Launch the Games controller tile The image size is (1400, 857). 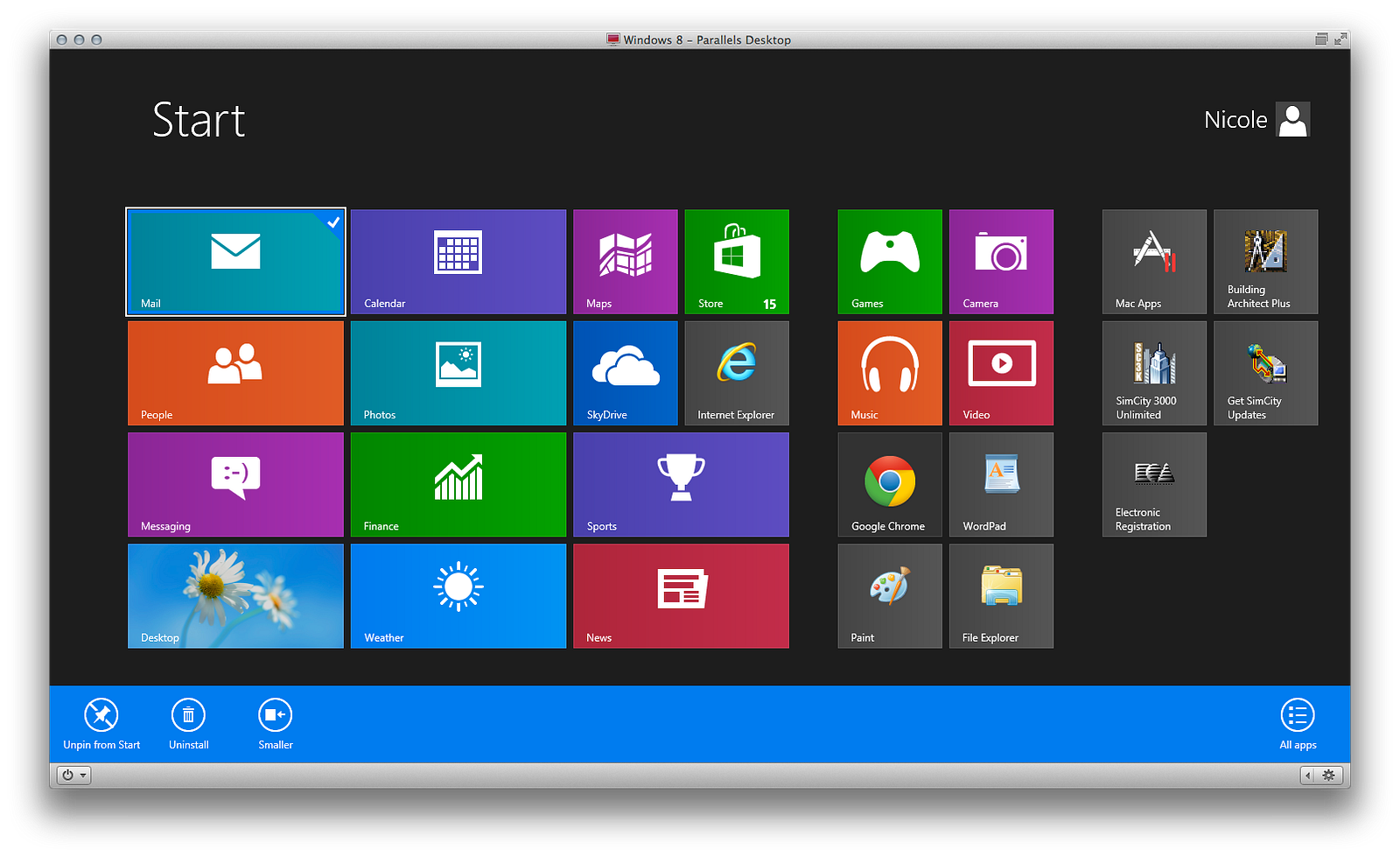pyautogui.click(x=890, y=262)
